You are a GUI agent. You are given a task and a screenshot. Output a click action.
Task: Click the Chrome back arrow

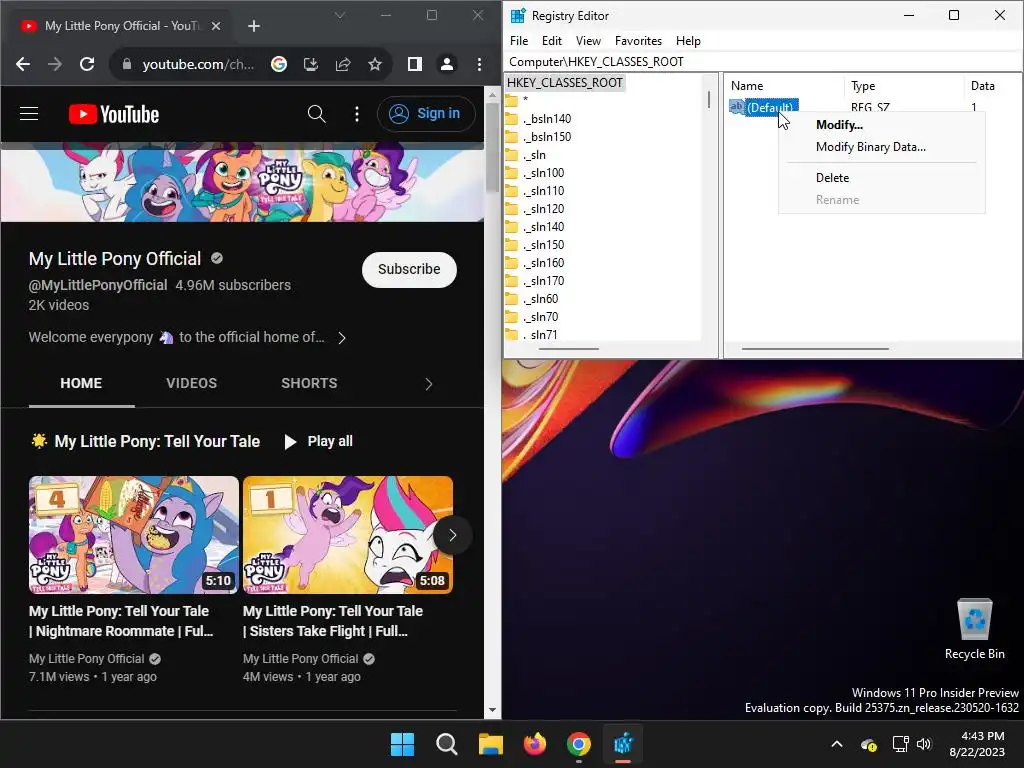pyautogui.click(x=23, y=64)
